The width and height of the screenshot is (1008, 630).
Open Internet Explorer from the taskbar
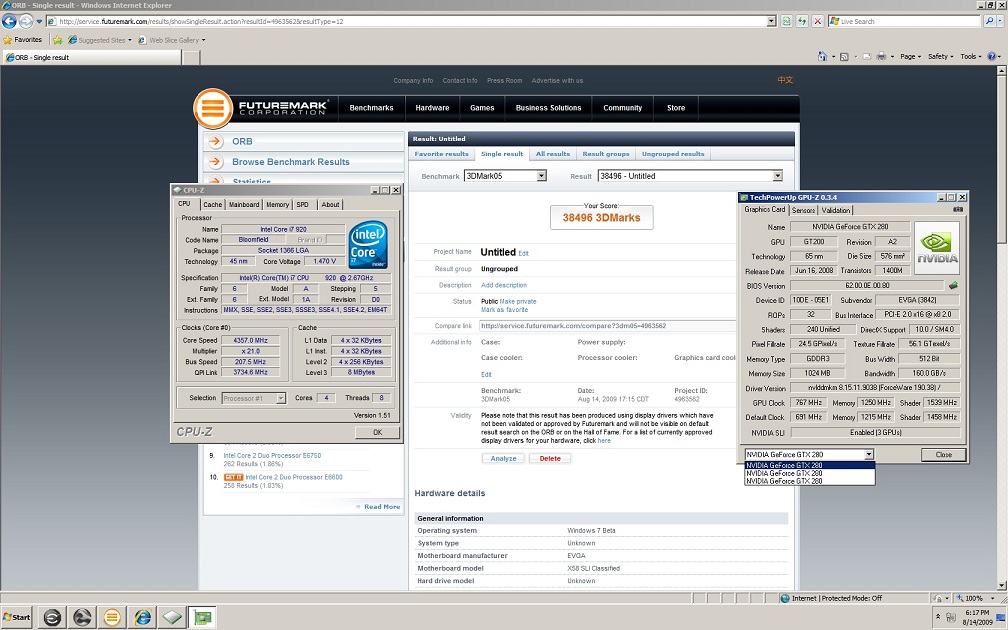click(142, 618)
